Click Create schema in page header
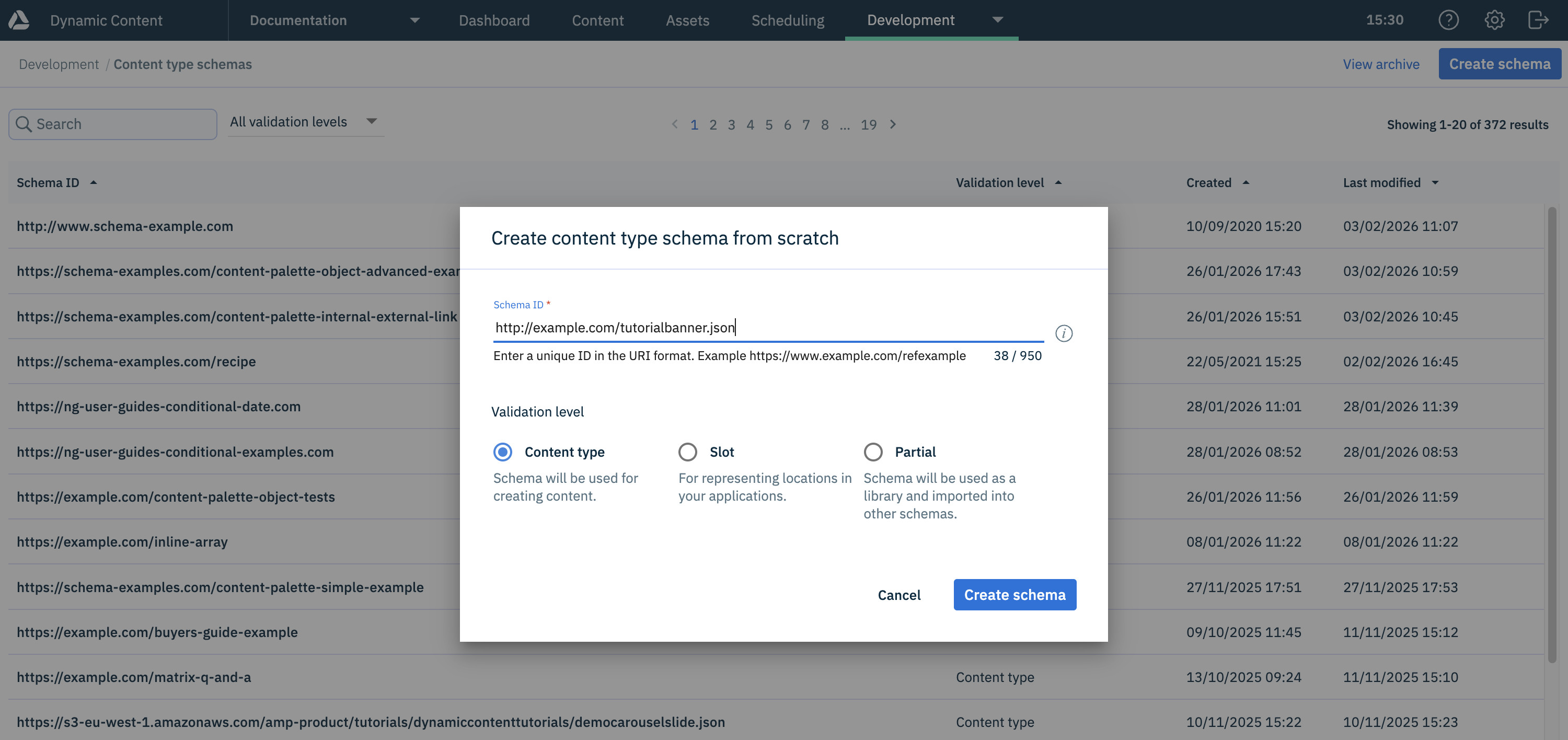 1500,64
